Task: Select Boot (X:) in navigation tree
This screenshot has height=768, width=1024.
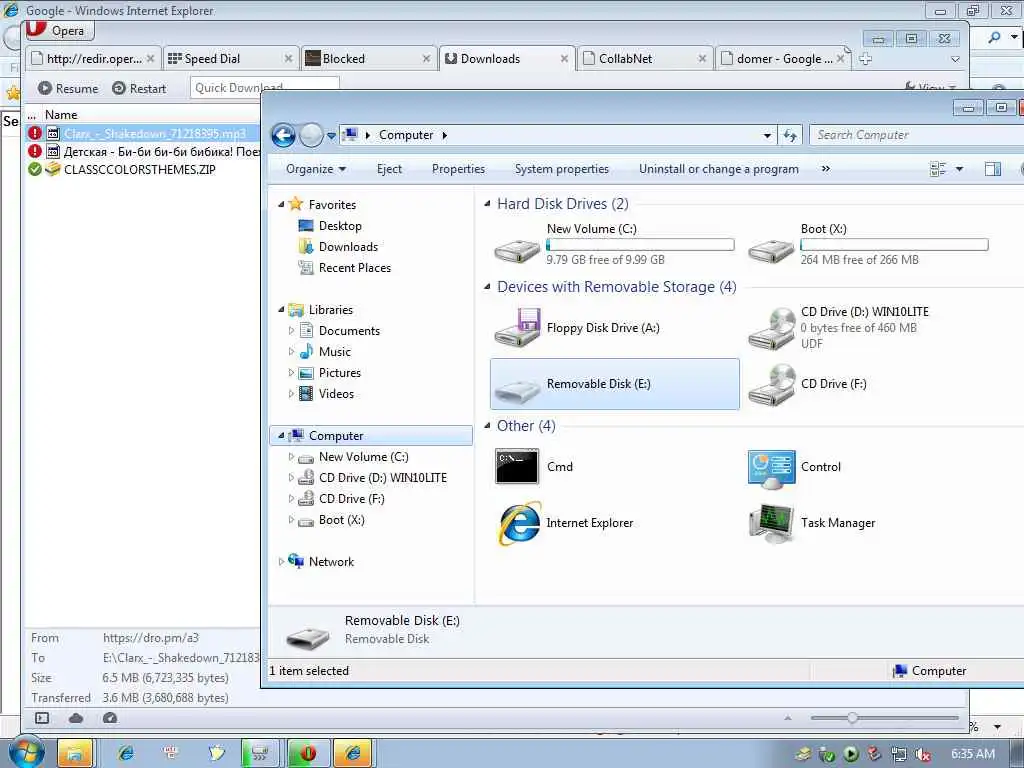Action: (342, 520)
